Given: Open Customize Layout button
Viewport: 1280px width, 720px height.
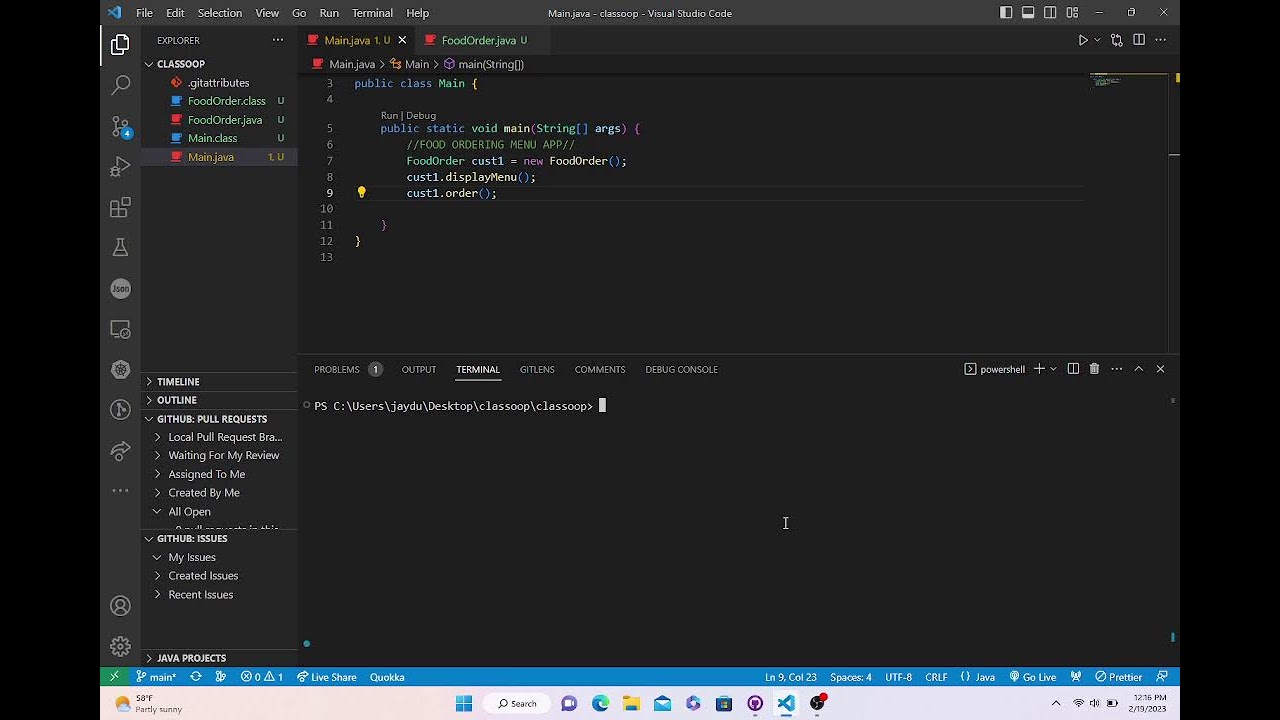Looking at the screenshot, I should tap(1072, 13).
